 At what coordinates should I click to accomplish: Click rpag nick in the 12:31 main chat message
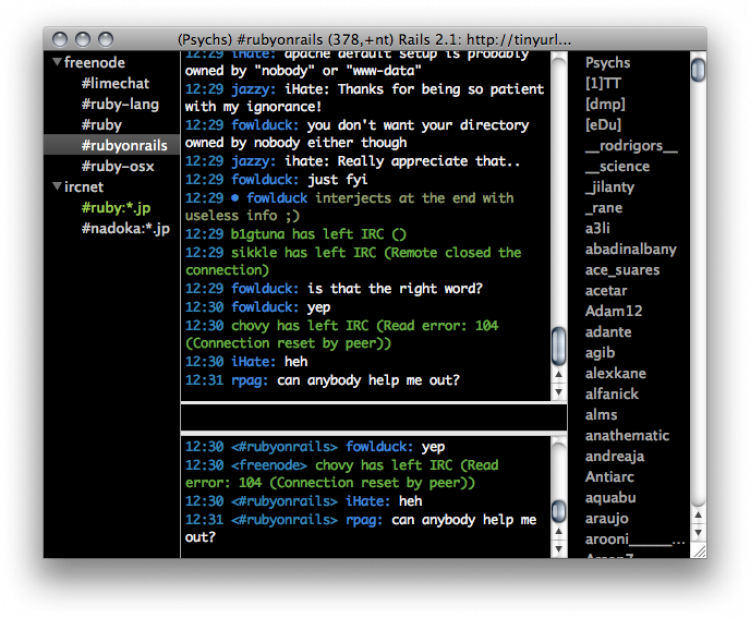pyautogui.click(x=249, y=381)
